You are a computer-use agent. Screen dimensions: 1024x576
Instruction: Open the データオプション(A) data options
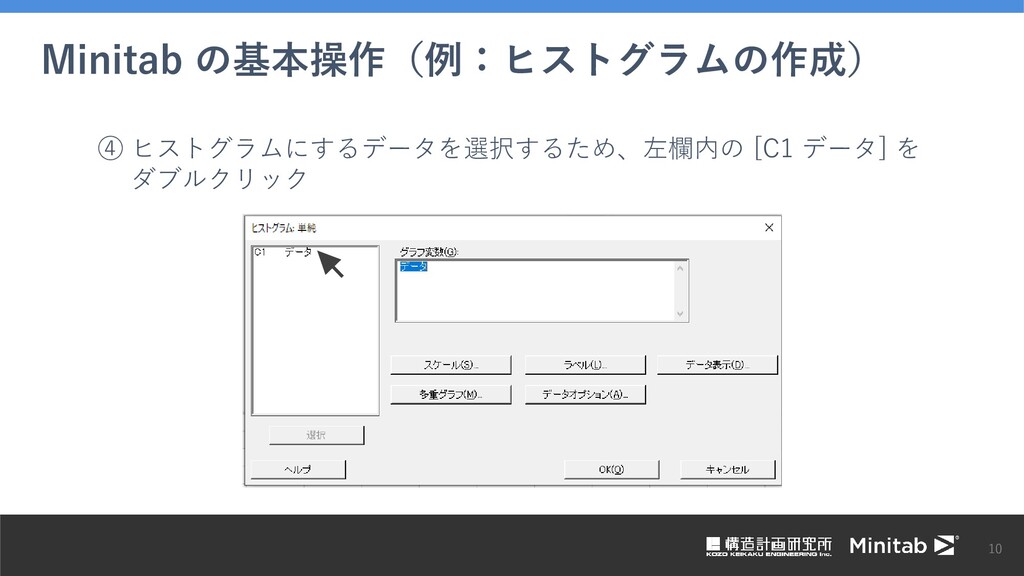(585, 394)
